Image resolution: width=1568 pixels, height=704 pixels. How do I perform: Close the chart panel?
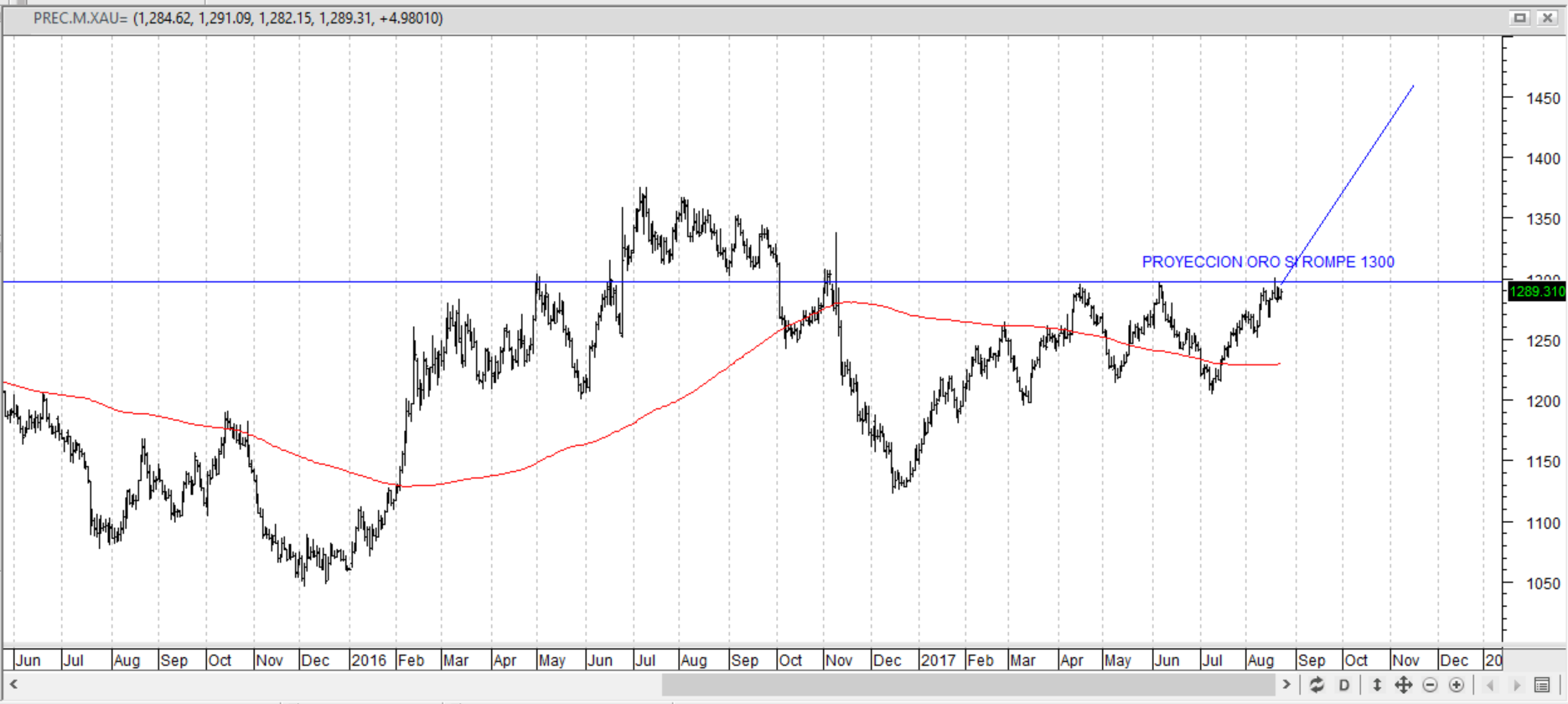1547,18
